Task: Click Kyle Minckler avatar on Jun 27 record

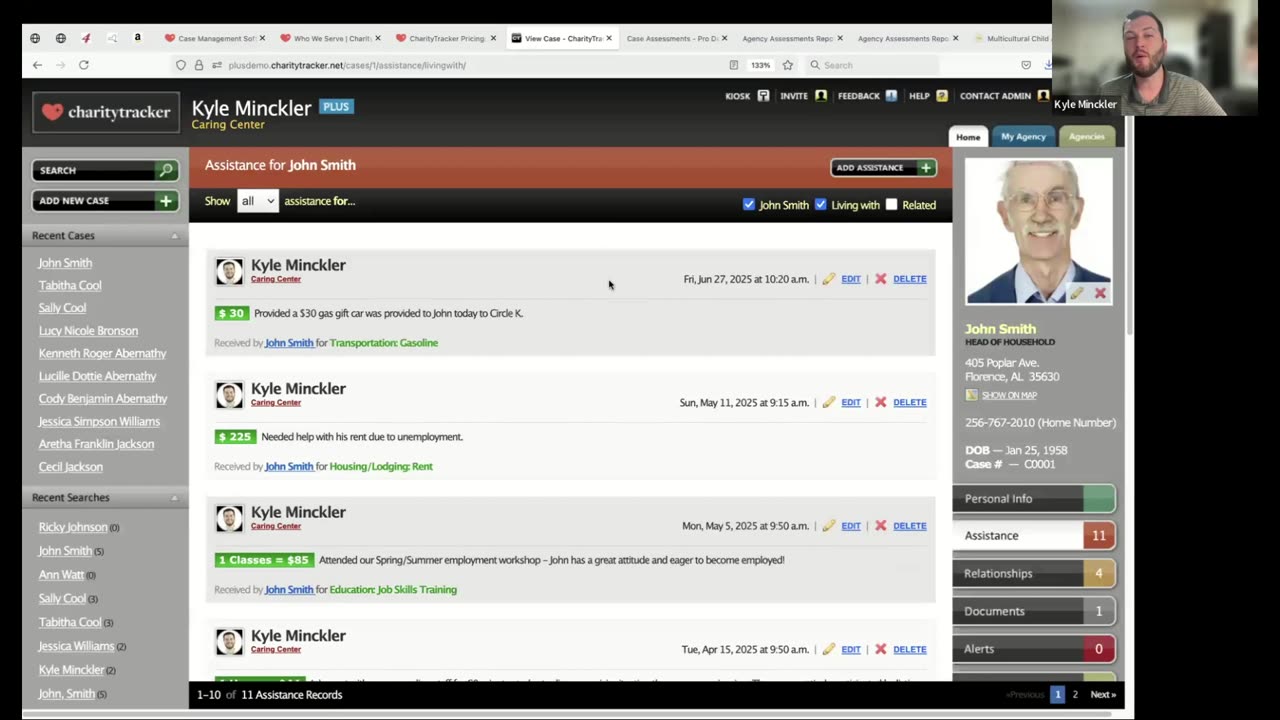Action: [x=229, y=271]
